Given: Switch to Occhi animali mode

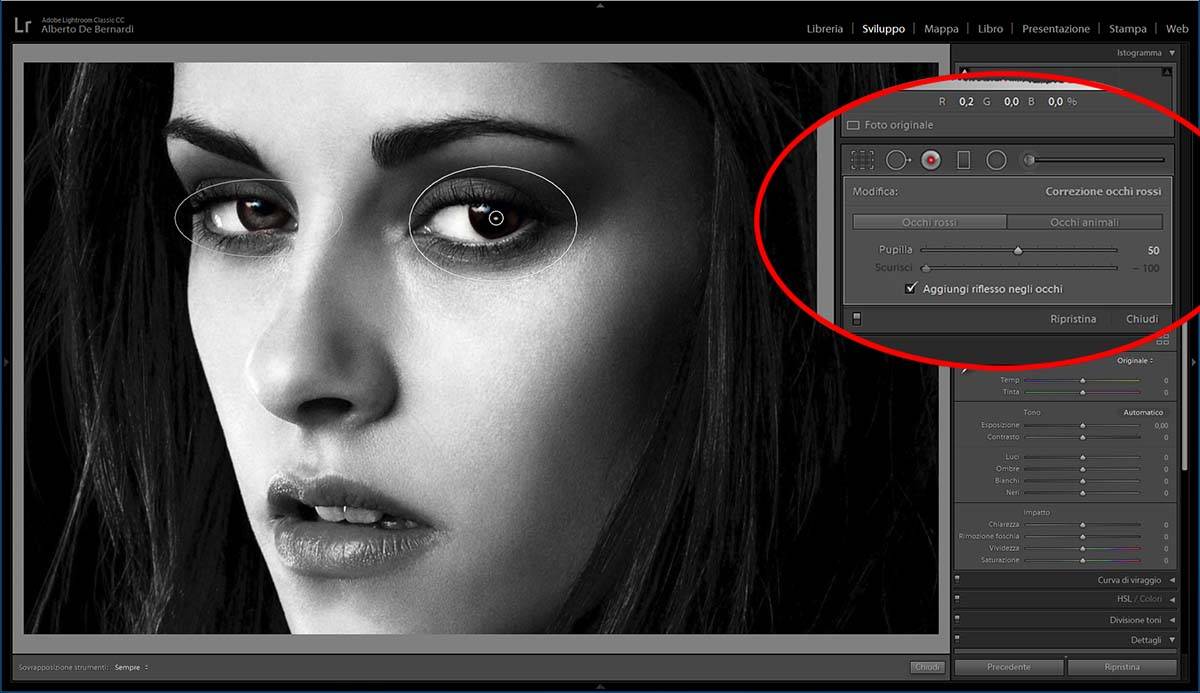Looking at the screenshot, I should point(1084,222).
